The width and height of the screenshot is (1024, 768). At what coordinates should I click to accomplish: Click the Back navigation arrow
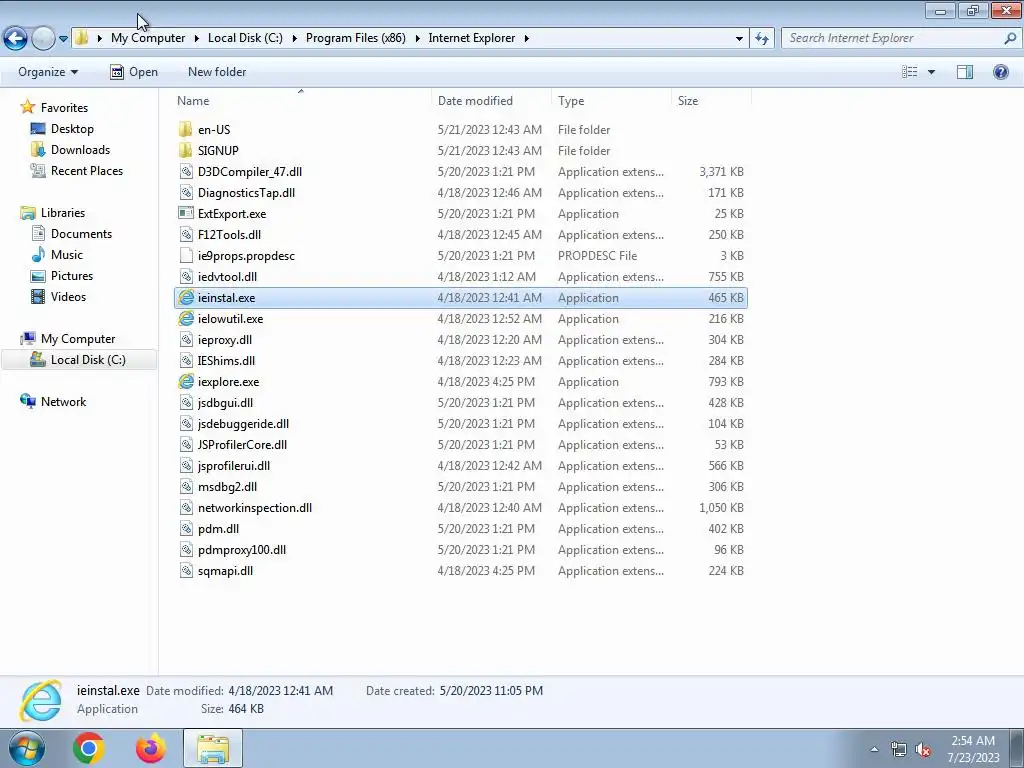coord(16,39)
